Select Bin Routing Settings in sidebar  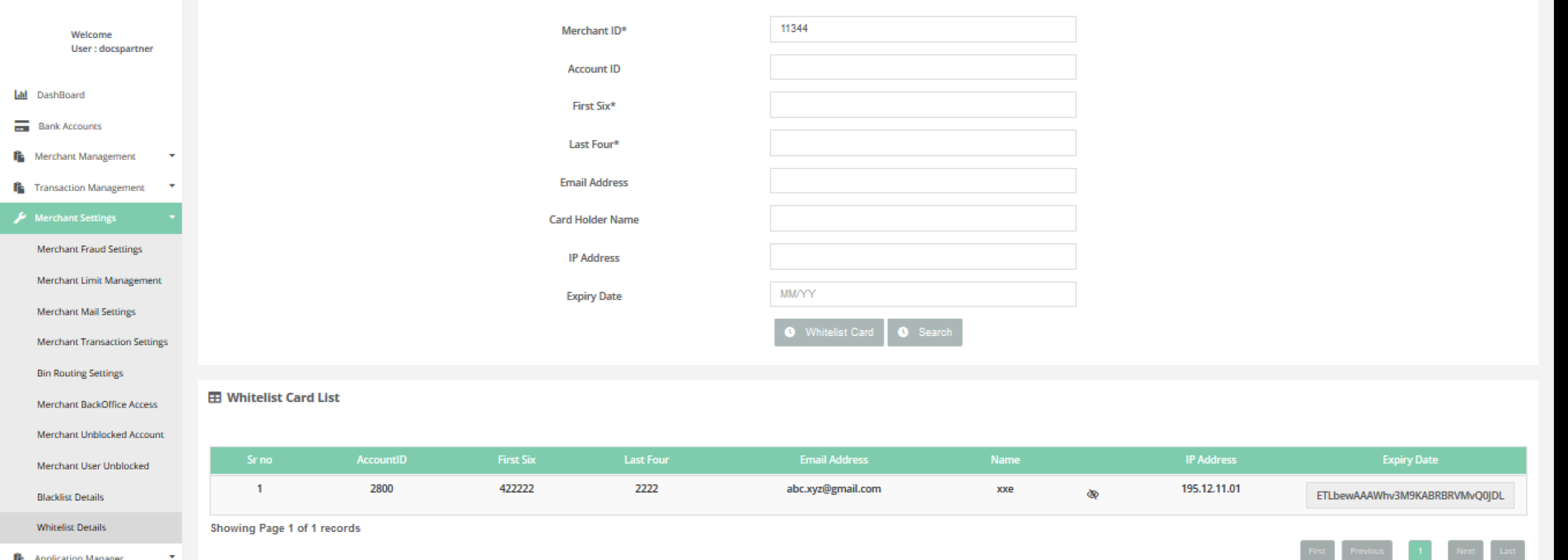(x=80, y=373)
